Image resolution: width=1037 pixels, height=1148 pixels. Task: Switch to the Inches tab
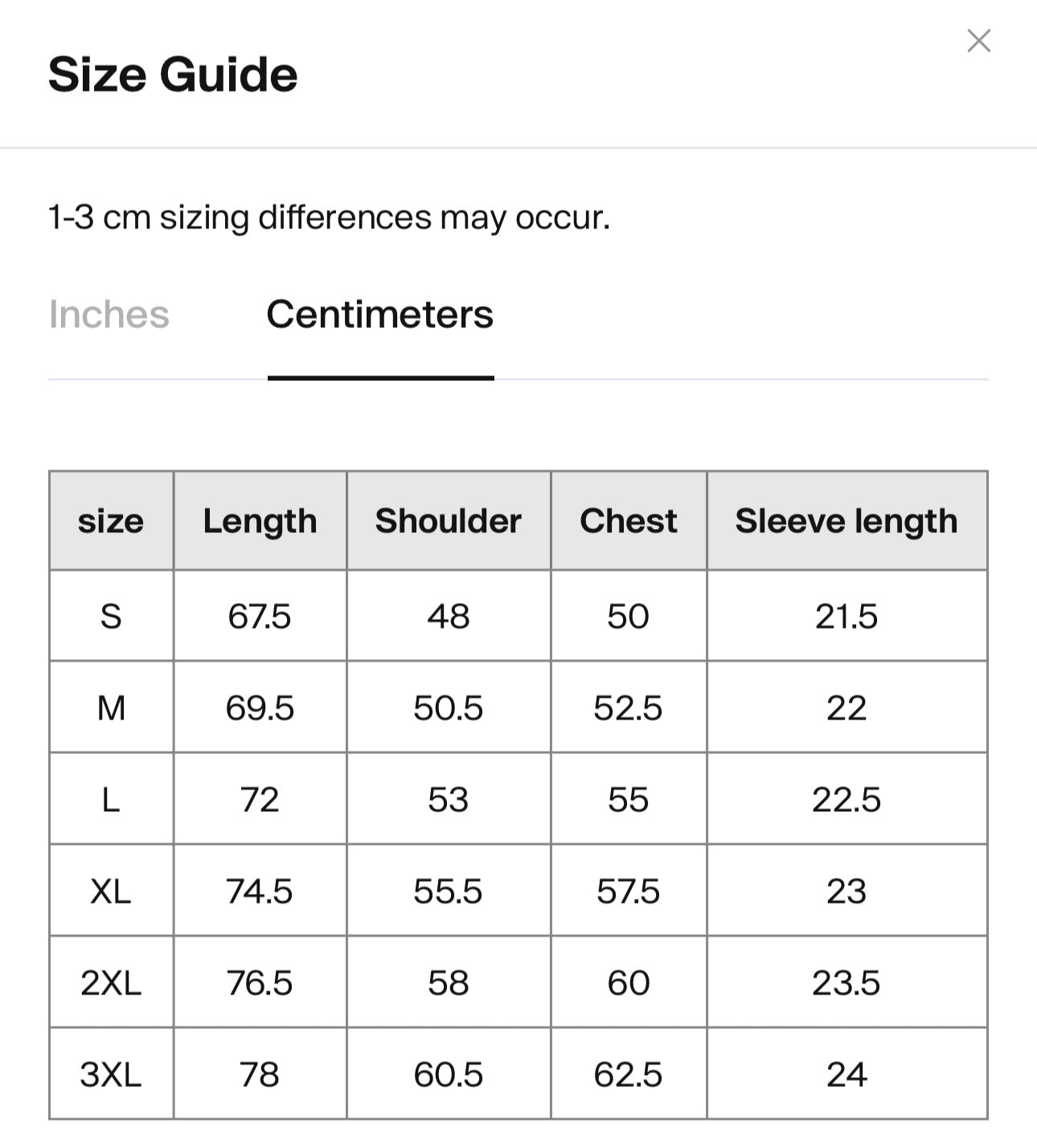109,314
